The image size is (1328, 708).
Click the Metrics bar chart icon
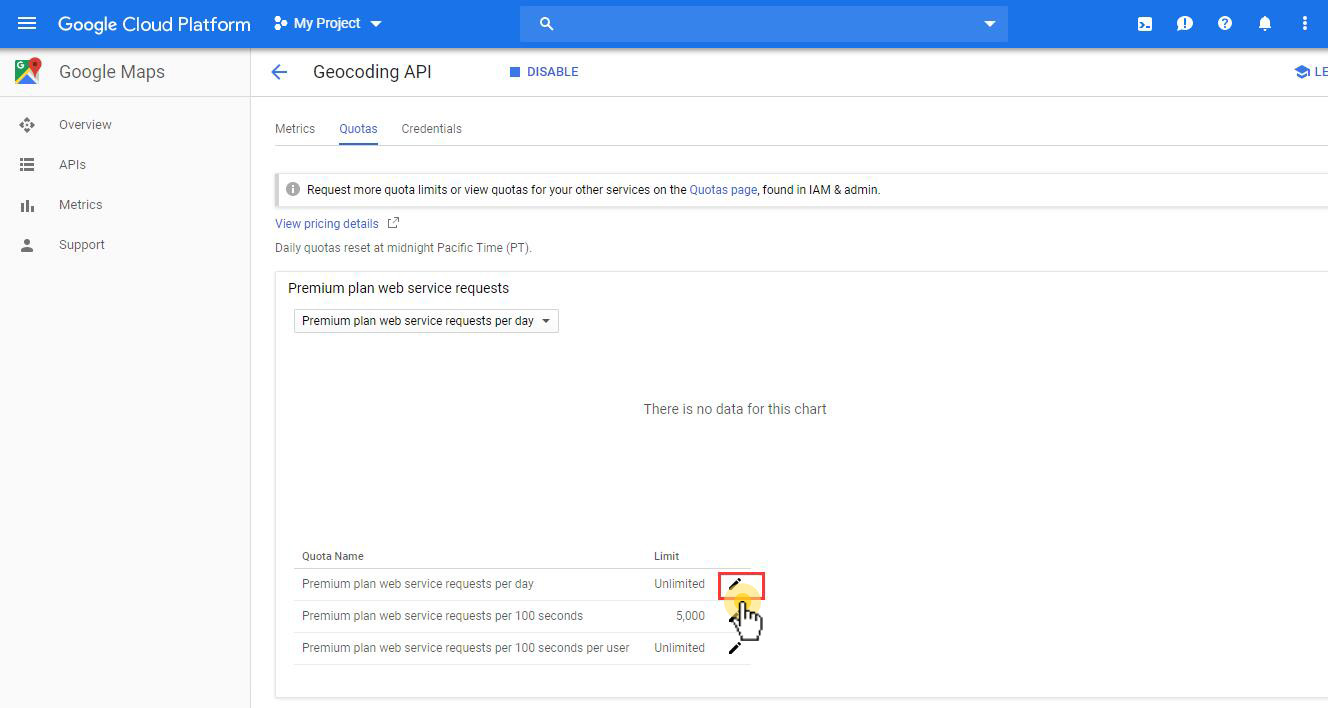pos(27,205)
